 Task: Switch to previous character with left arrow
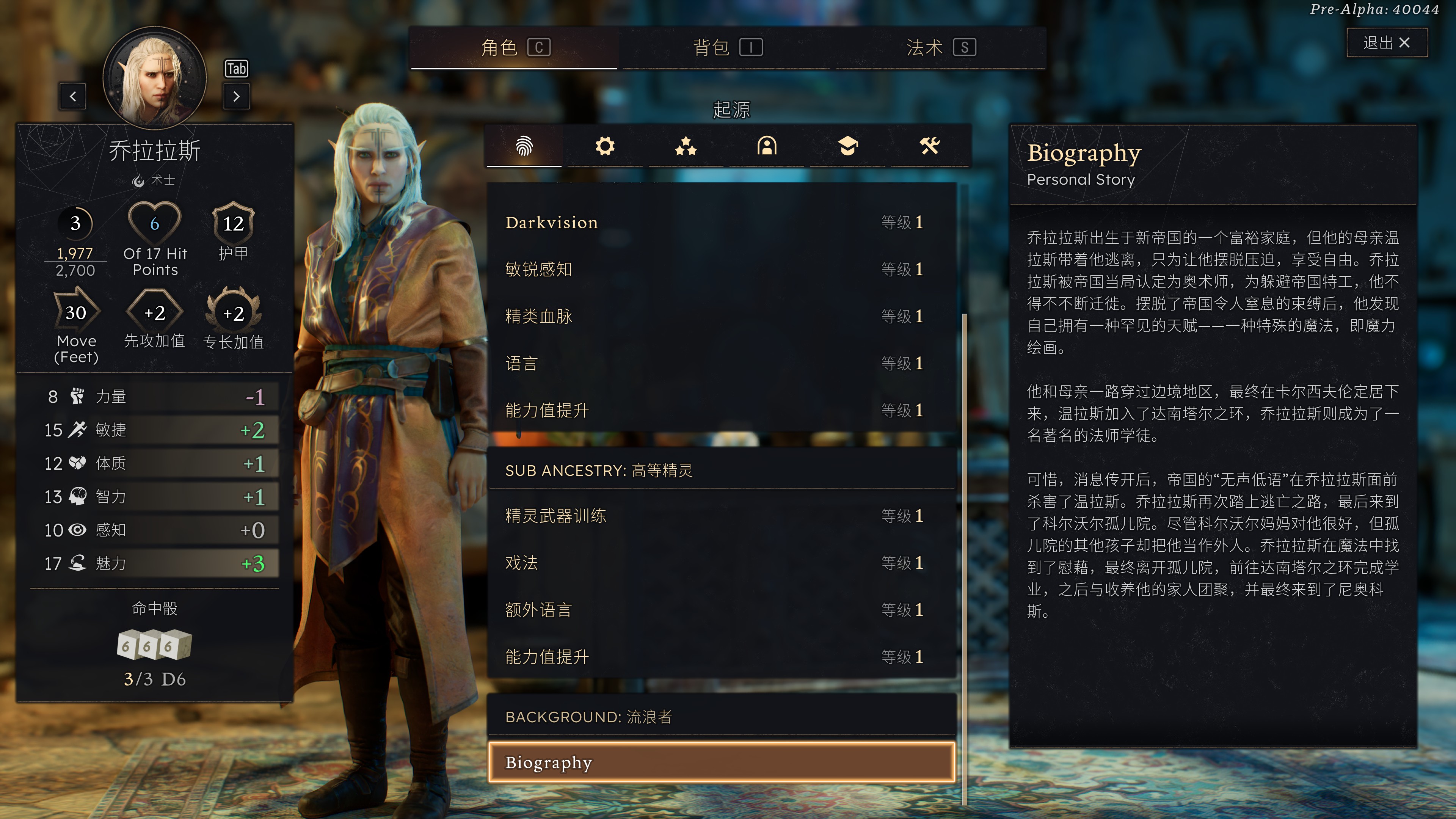(73, 97)
